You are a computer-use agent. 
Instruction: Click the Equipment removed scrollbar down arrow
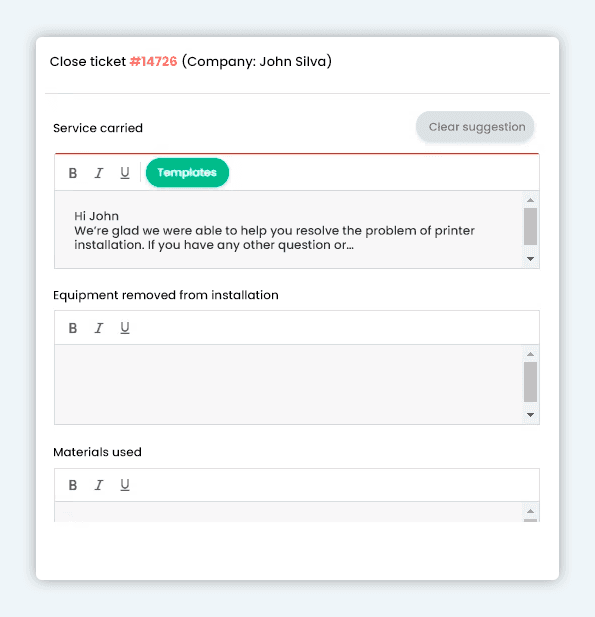click(530, 415)
